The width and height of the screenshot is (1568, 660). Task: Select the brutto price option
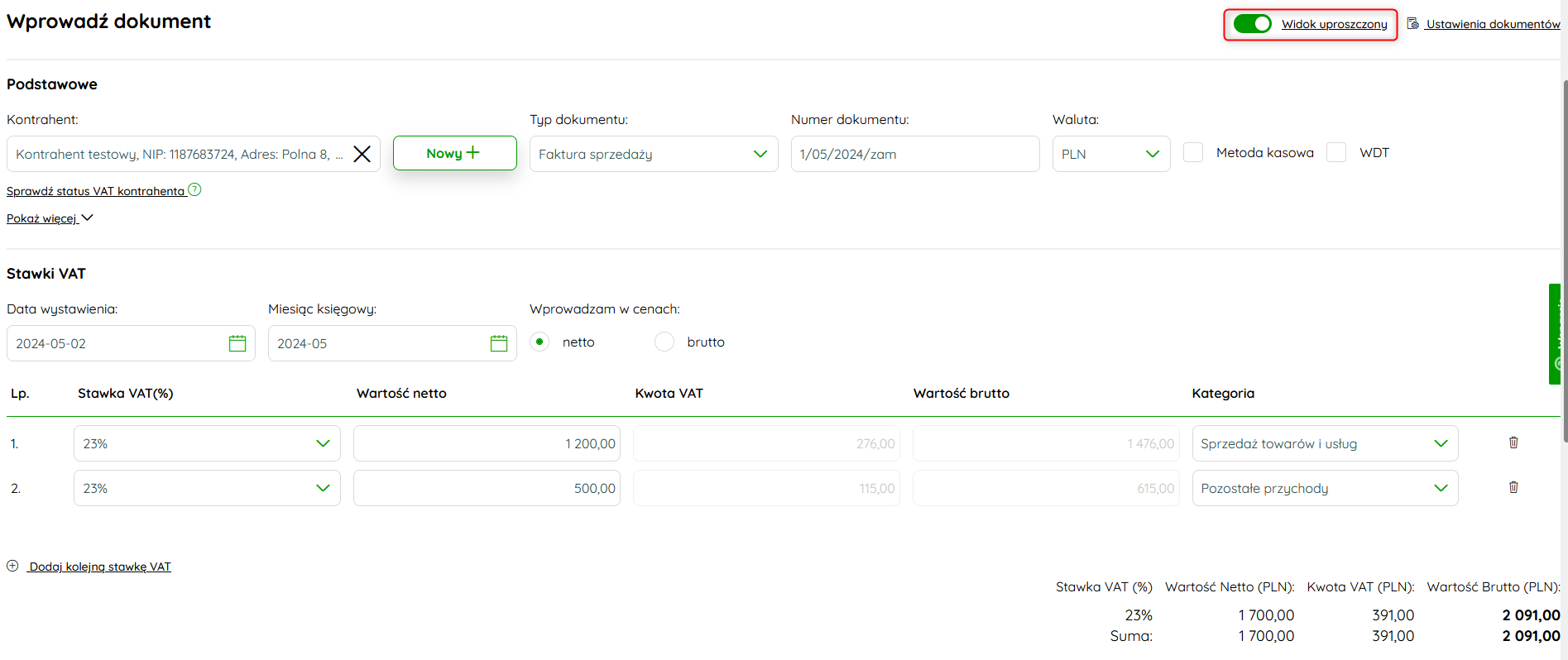pos(664,342)
